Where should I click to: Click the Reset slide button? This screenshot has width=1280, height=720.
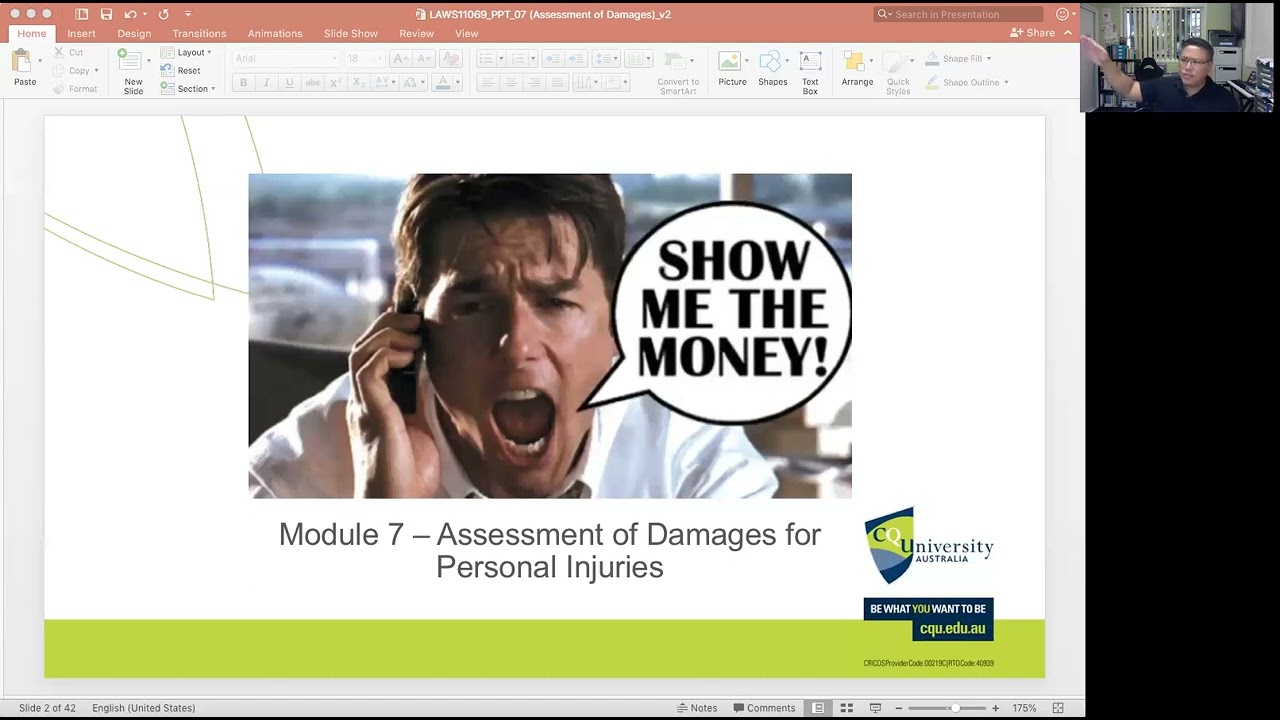coord(181,70)
